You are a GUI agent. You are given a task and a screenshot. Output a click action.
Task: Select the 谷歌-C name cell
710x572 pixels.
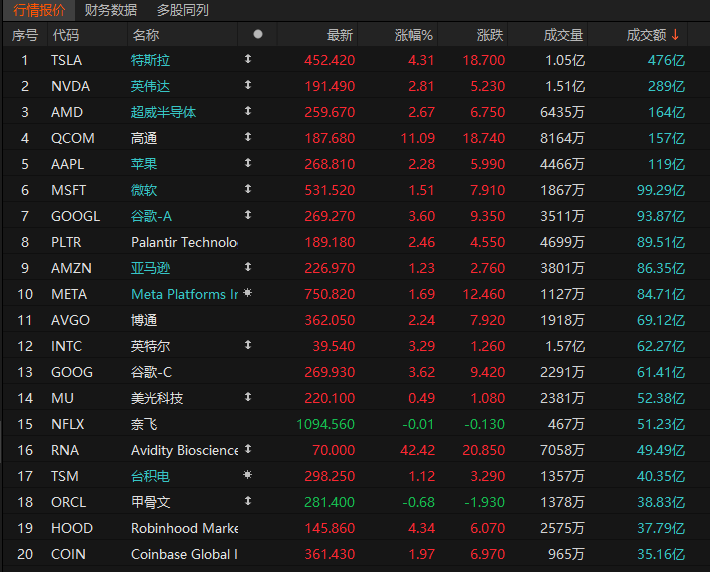coord(151,372)
